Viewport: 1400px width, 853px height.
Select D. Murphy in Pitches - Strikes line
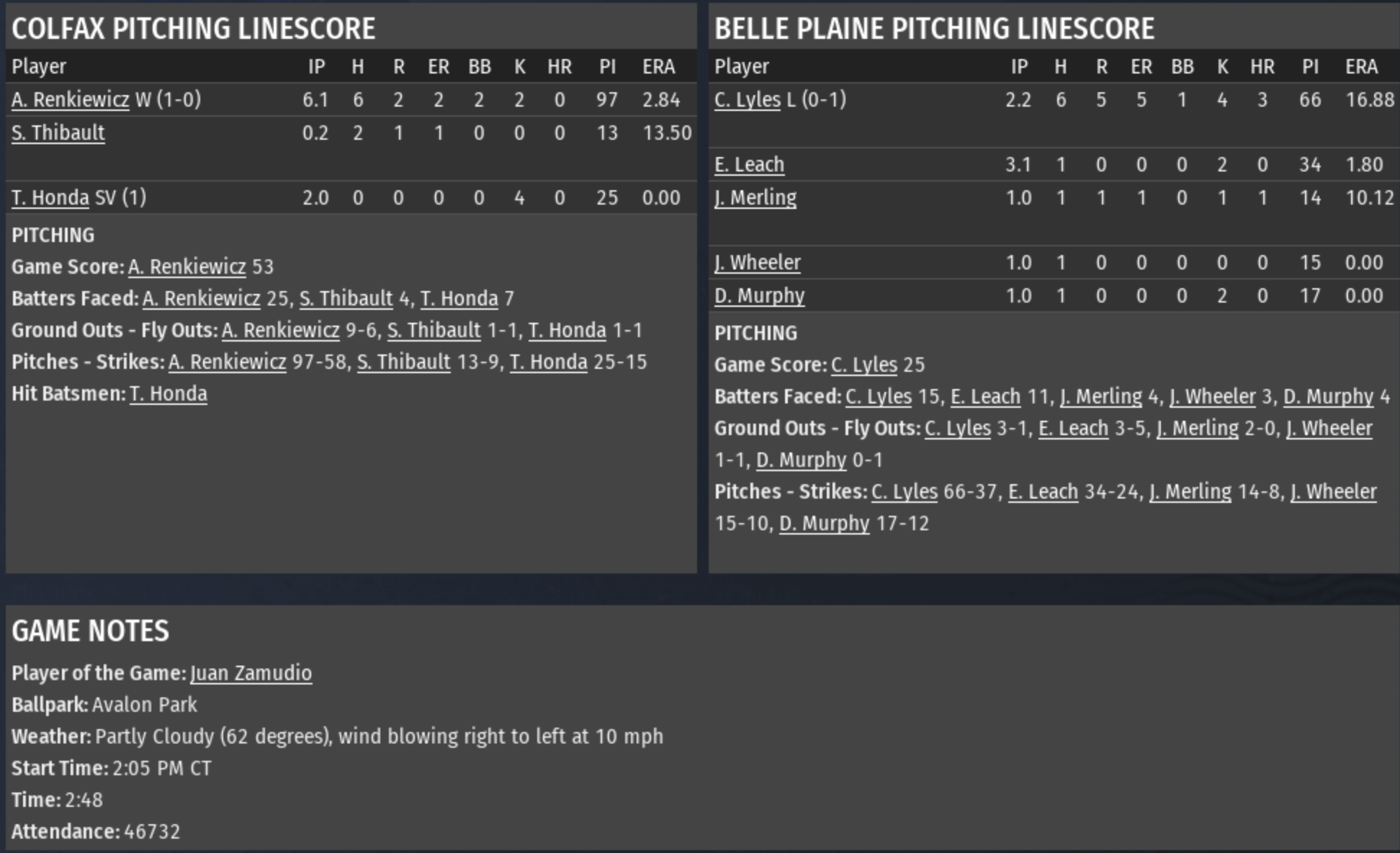[x=824, y=523]
